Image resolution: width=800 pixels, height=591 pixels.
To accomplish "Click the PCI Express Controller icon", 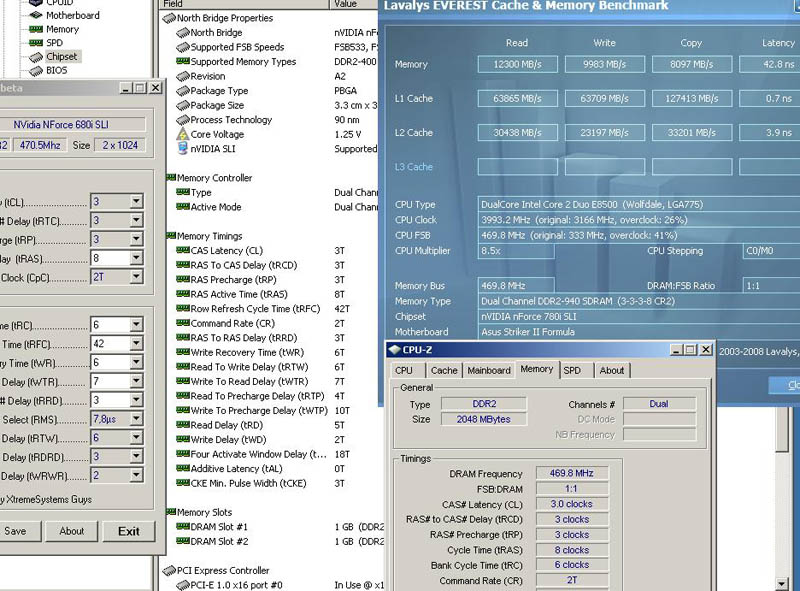I will [x=169, y=571].
